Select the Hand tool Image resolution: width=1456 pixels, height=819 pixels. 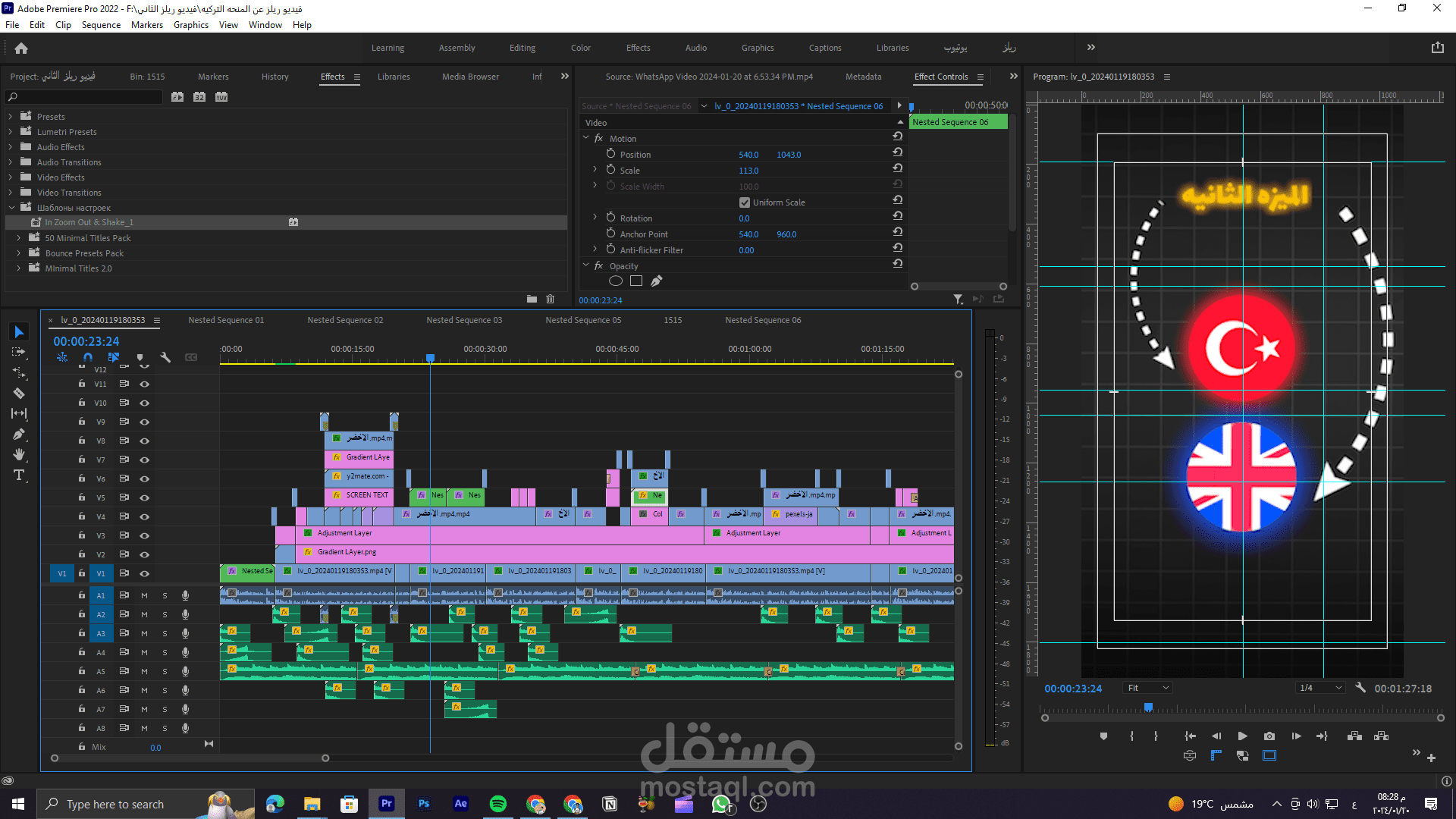tap(19, 454)
